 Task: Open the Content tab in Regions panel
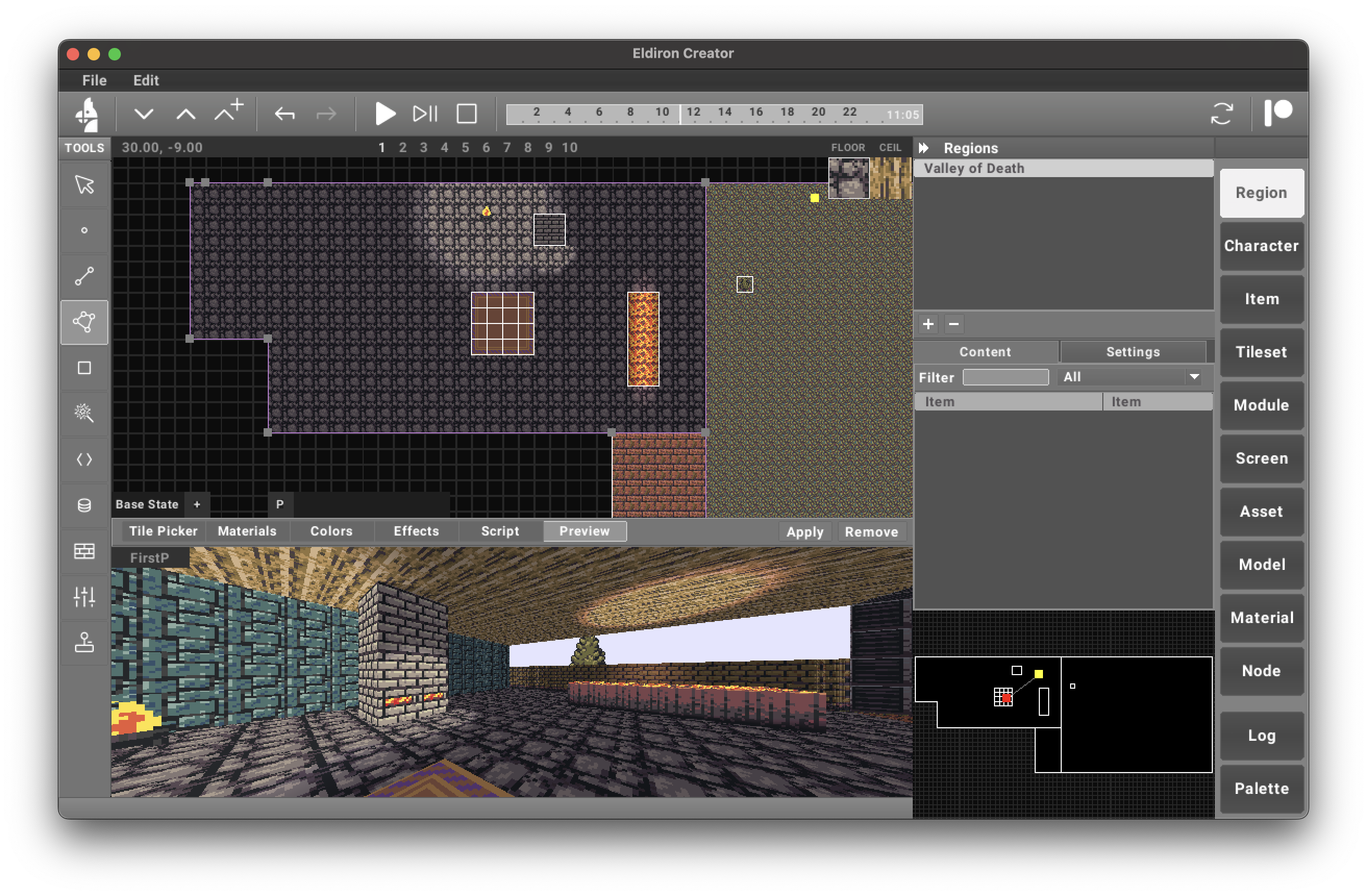coord(985,352)
